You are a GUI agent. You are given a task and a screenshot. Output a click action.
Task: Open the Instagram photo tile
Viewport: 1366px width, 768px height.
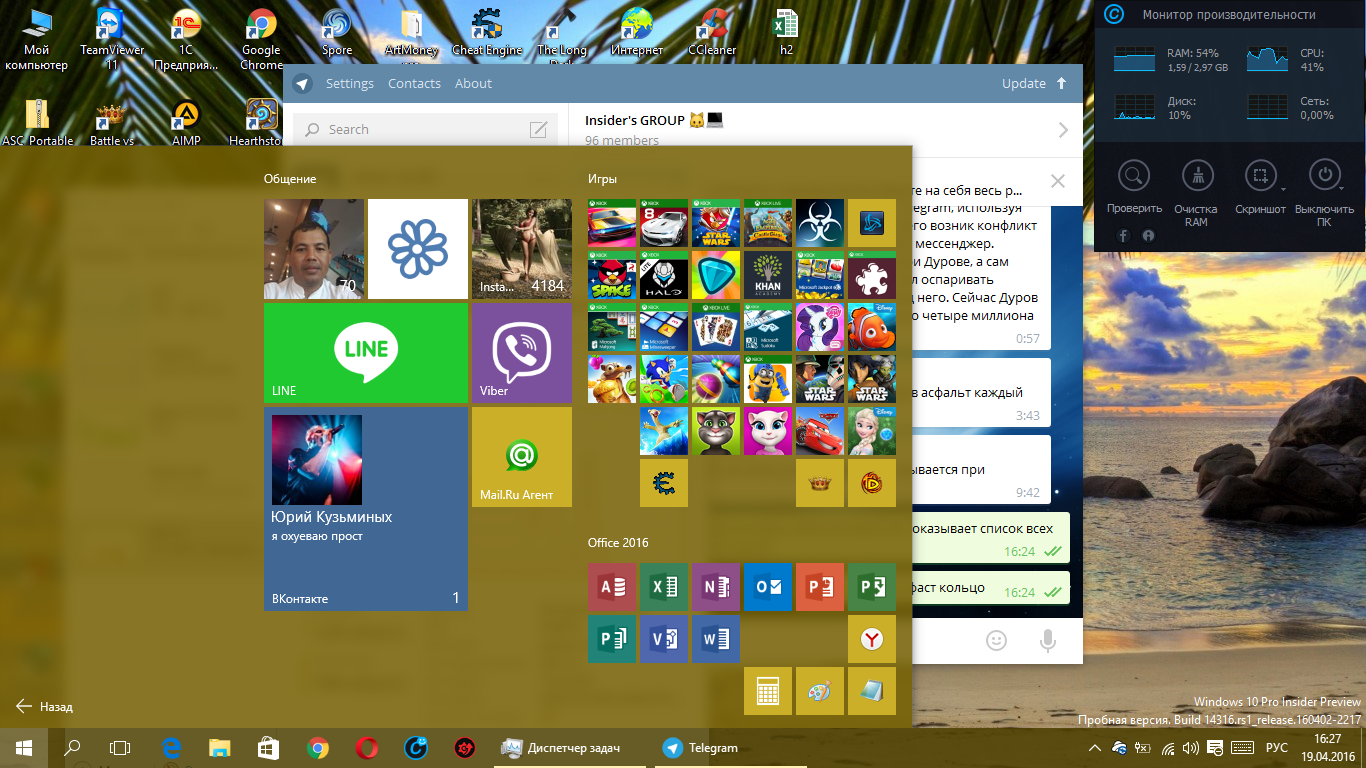click(x=521, y=249)
